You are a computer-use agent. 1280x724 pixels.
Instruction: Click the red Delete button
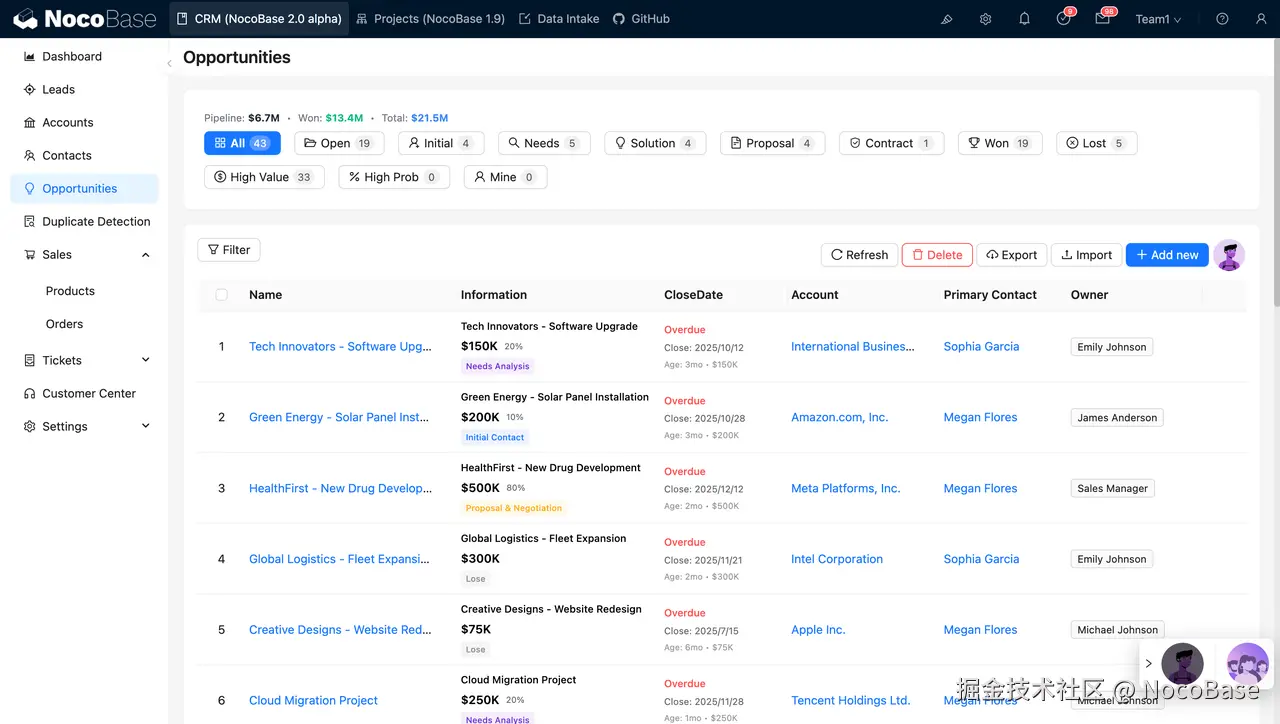point(937,255)
